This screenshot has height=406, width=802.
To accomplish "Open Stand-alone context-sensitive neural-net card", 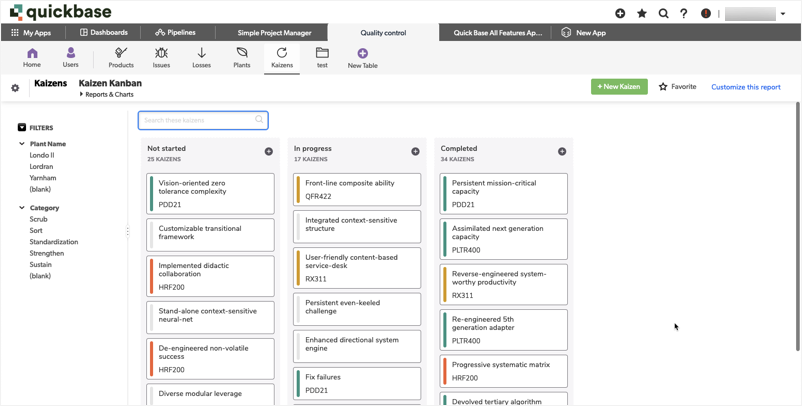I will point(210,317).
